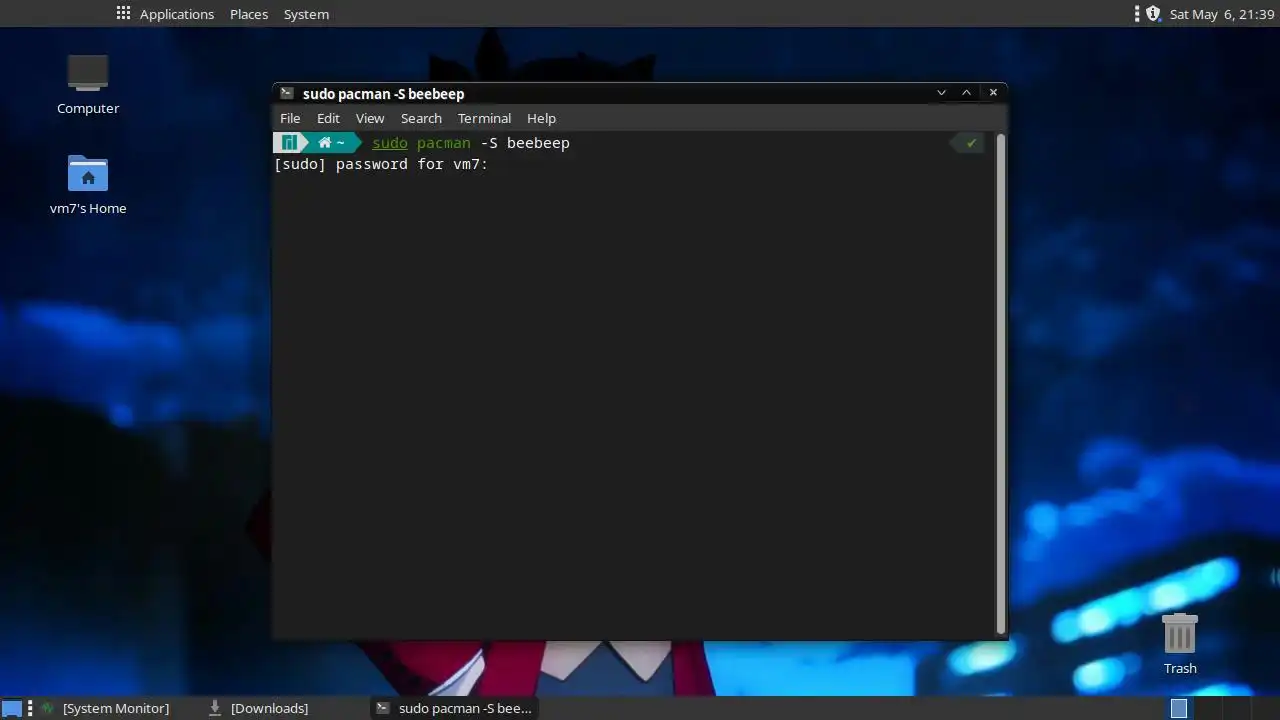Viewport: 1280px width, 720px height.
Task: Open the terminal File menu
Action: [290, 118]
